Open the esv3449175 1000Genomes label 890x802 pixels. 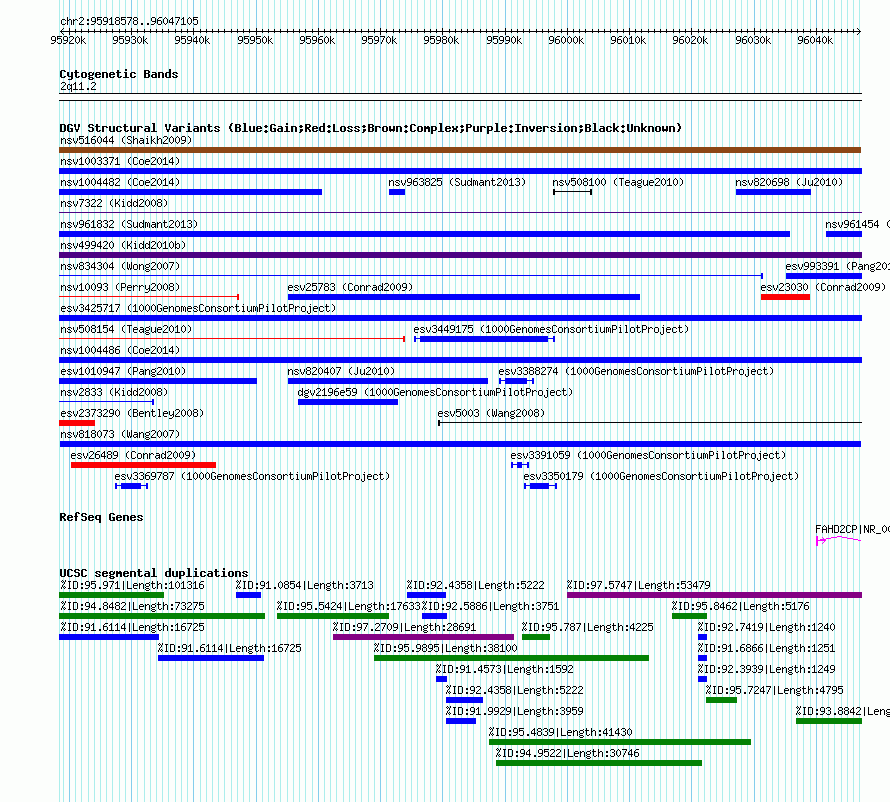(x=551, y=329)
